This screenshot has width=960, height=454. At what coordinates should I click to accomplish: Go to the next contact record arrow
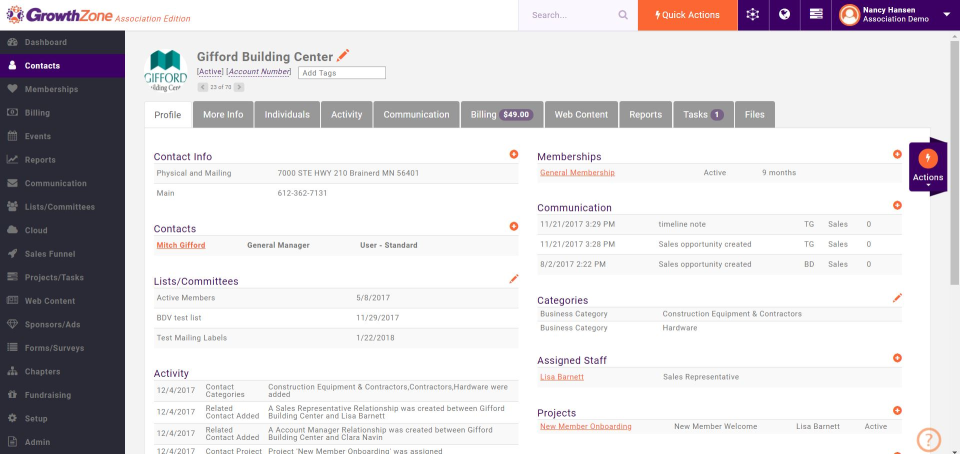pyautogui.click(x=239, y=87)
